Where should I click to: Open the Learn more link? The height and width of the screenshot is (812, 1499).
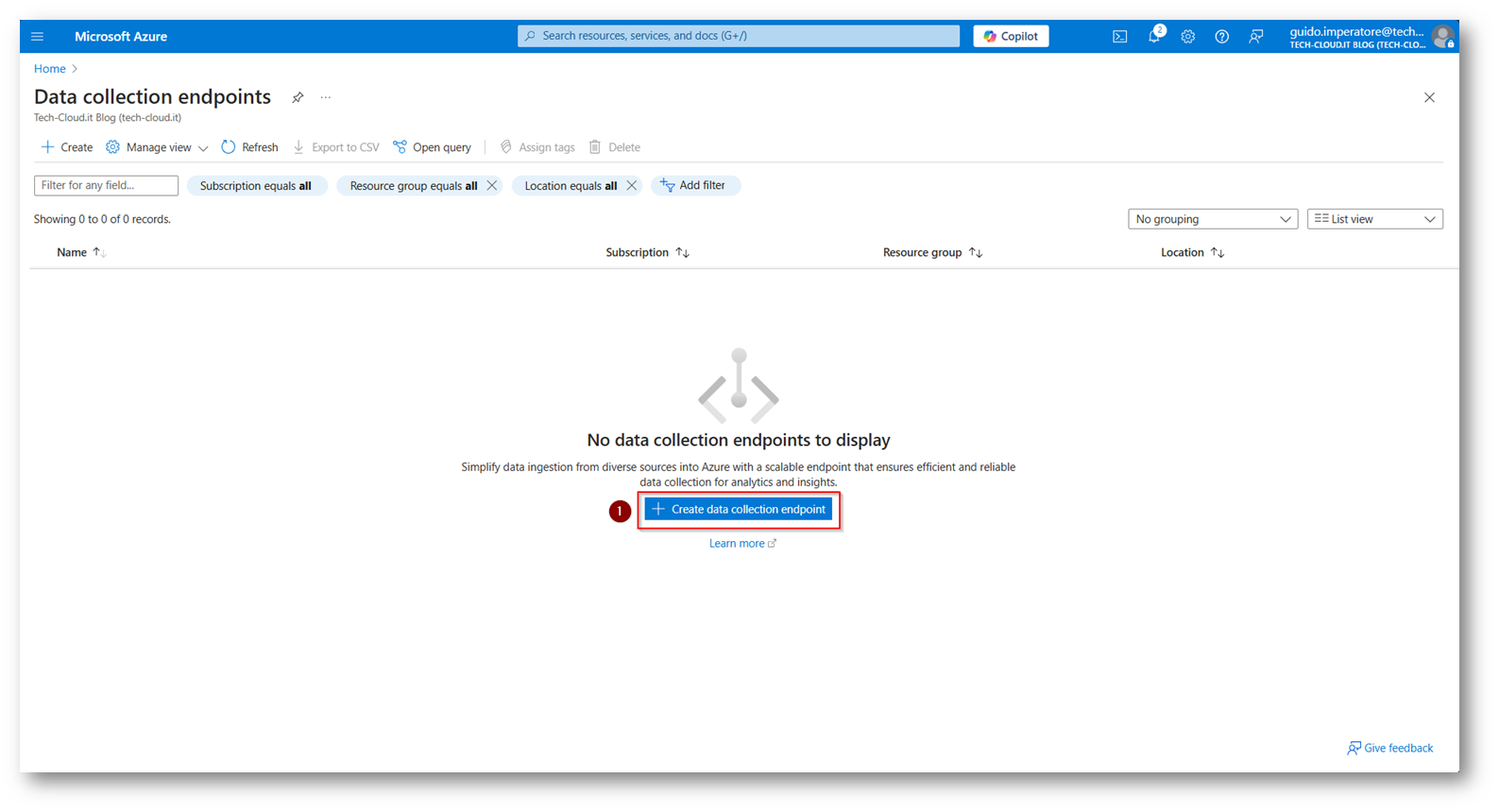point(742,544)
